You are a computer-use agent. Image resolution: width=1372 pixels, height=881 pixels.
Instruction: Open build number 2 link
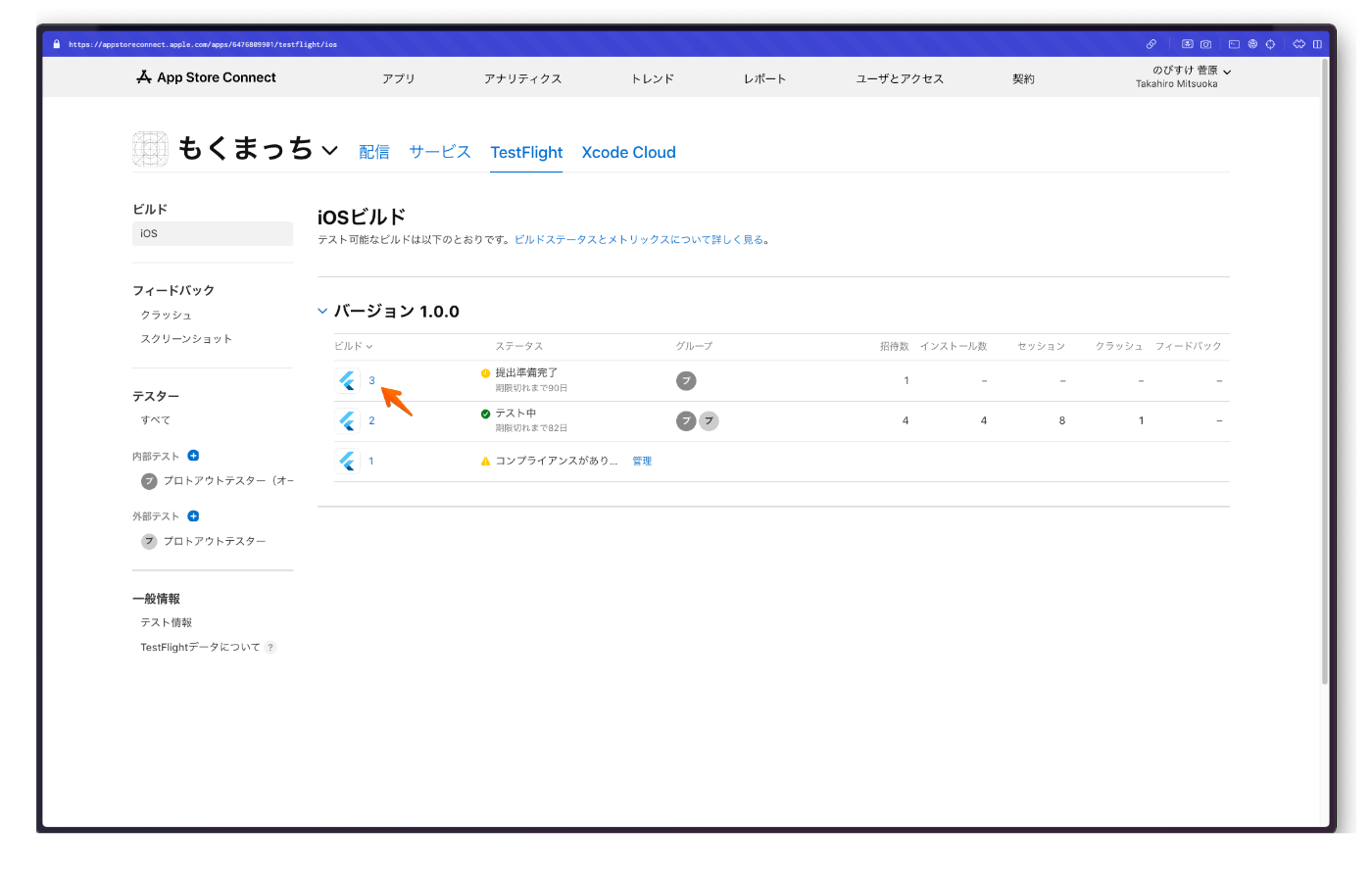tap(371, 420)
